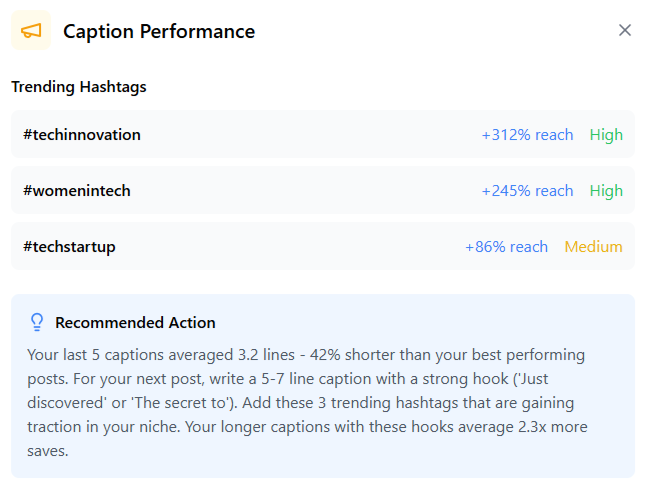
Task: Select the #techstartup hashtag
Action: pos(70,247)
